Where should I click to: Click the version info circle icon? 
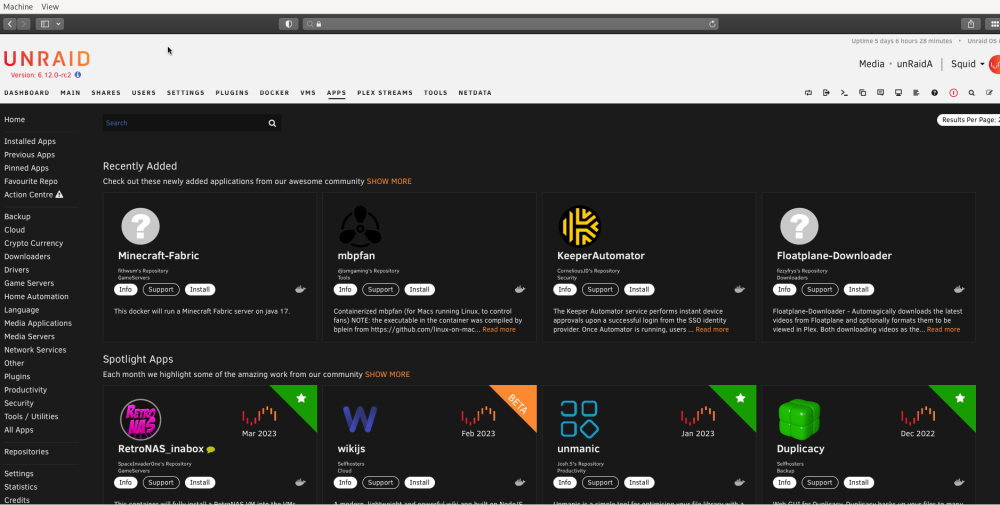tap(78, 75)
